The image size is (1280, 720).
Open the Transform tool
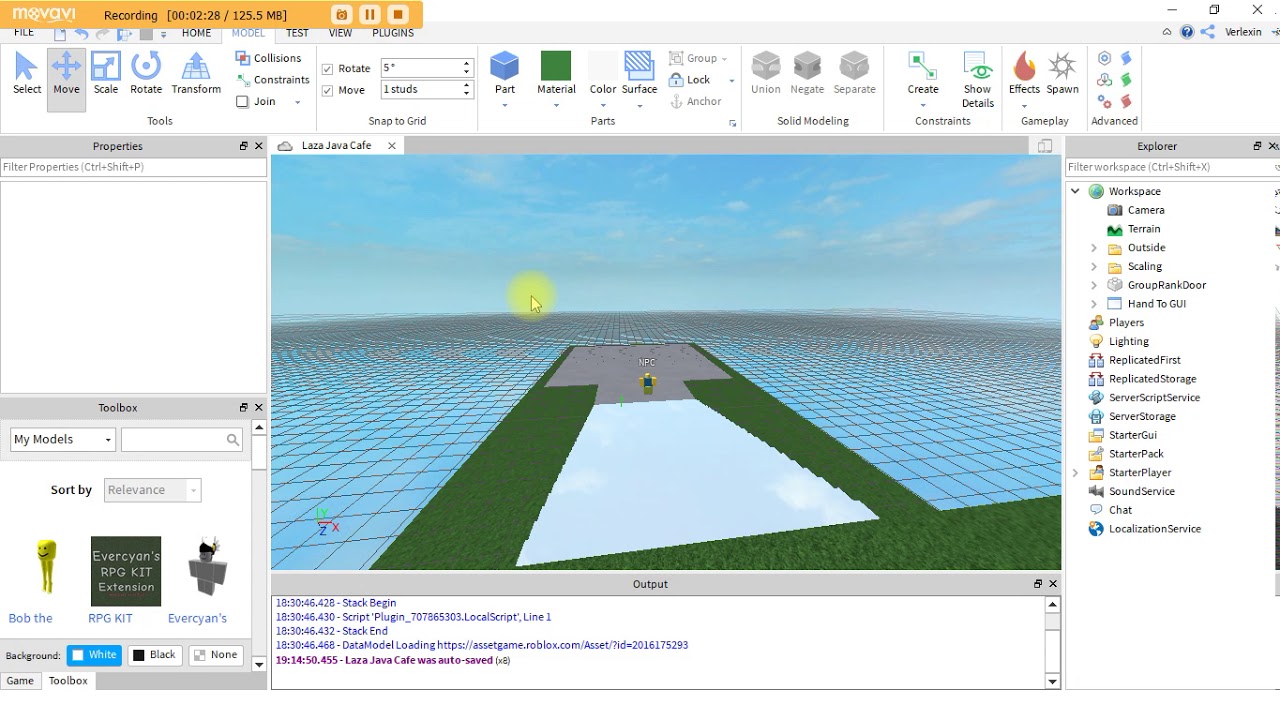coord(196,74)
